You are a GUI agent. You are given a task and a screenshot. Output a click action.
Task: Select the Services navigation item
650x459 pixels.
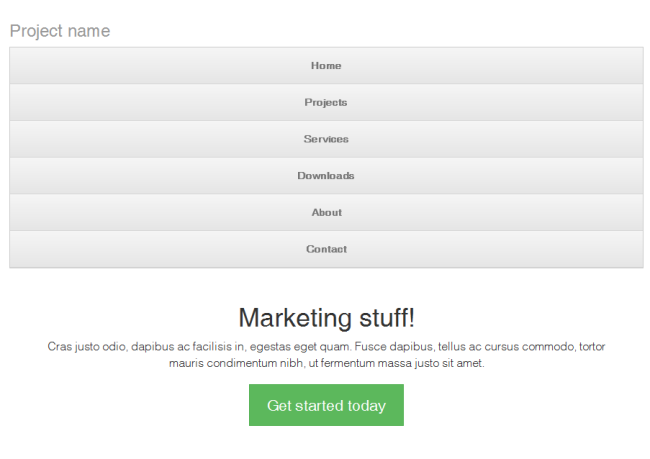point(326,139)
